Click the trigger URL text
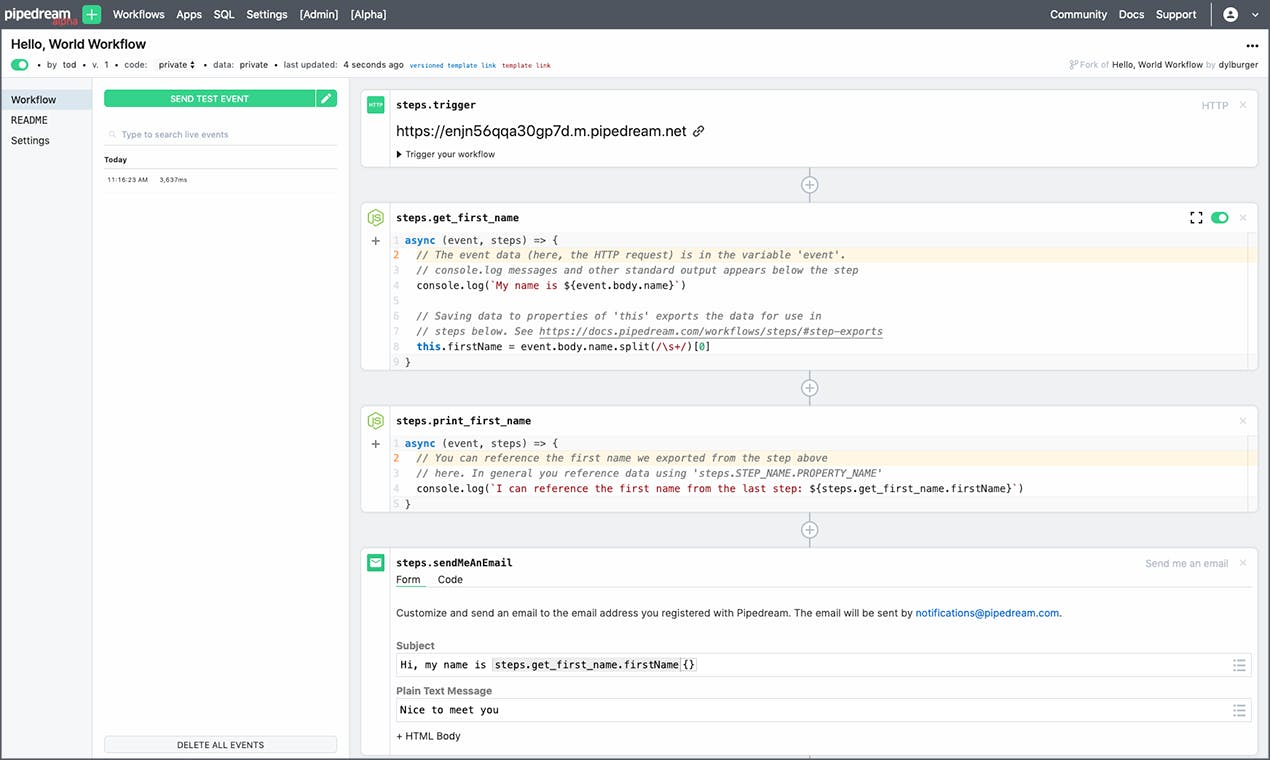Image resolution: width=1270 pixels, height=760 pixels. (x=541, y=131)
